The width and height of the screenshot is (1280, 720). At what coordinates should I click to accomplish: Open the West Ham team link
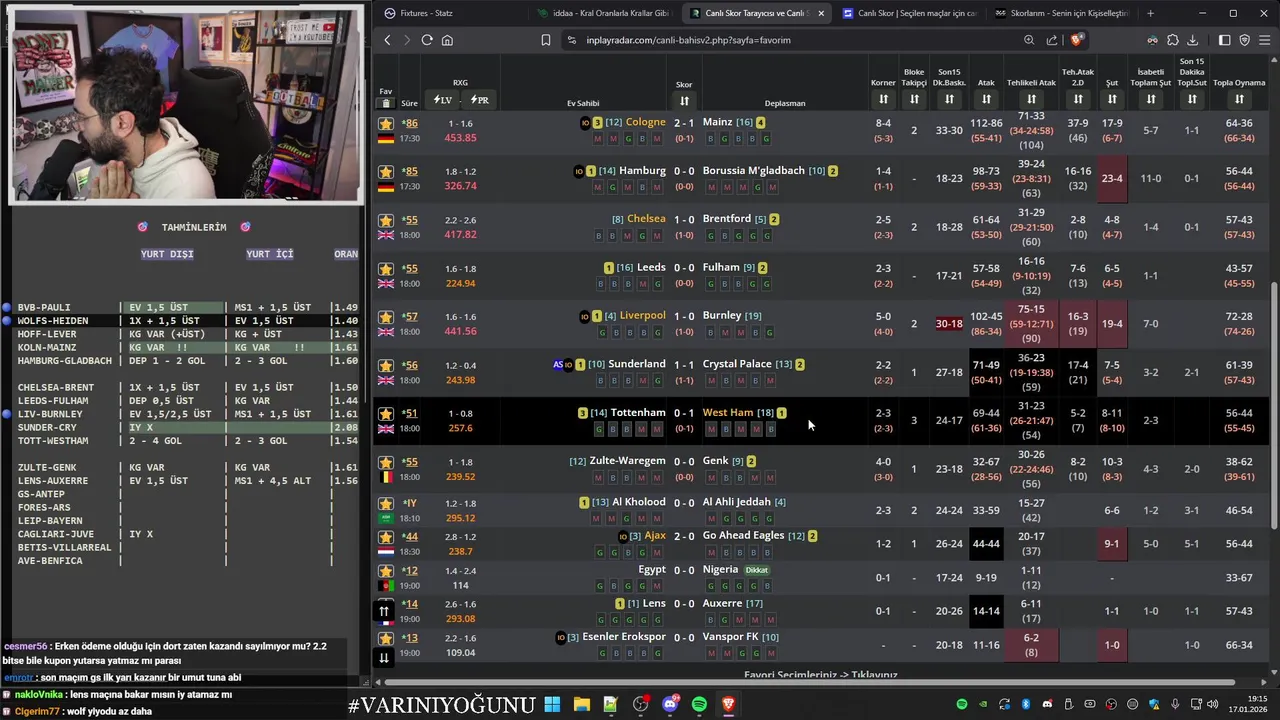click(x=728, y=412)
